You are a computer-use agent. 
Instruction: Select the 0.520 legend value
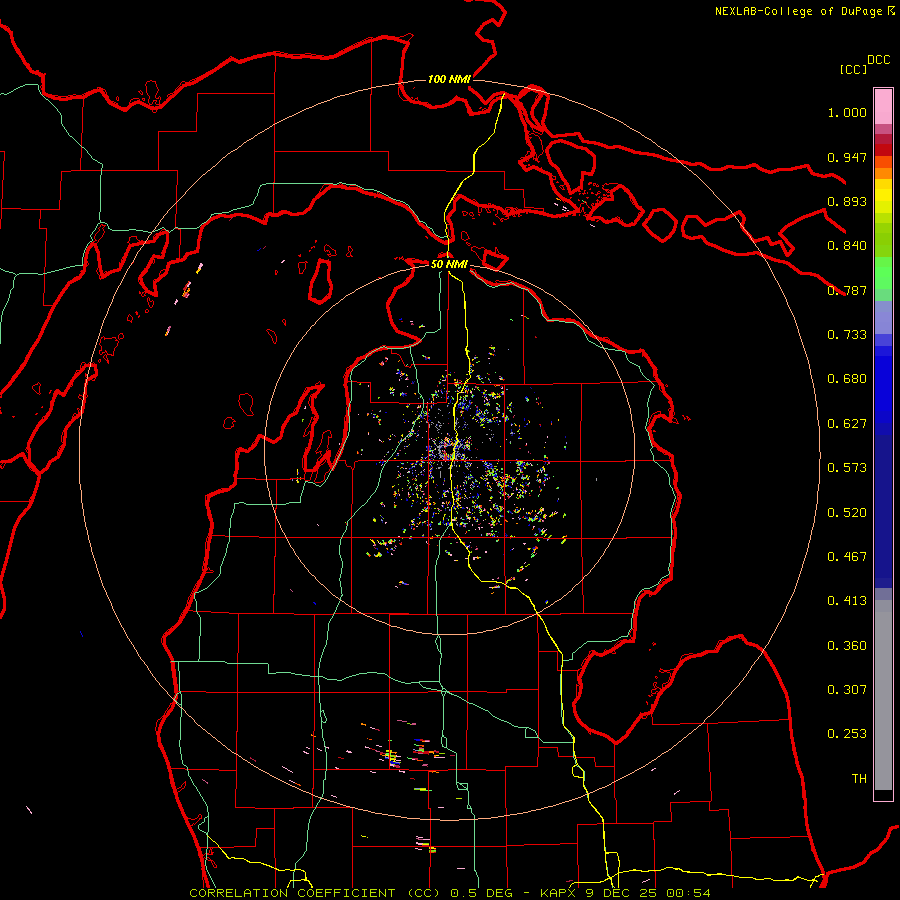(x=847, y=513)
